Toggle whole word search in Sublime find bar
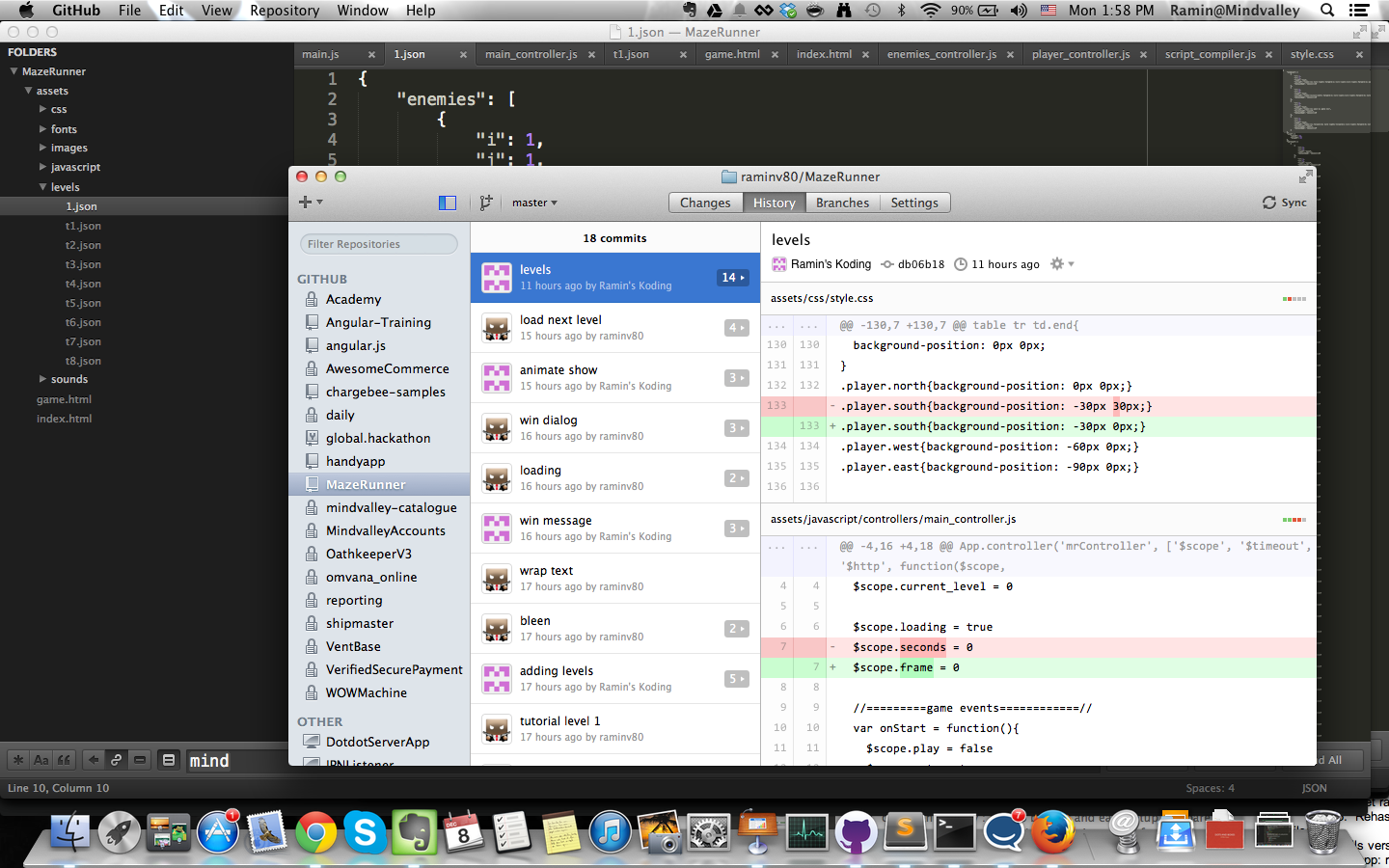Viewport: 1389px width, 868px height. pos(64,760)
